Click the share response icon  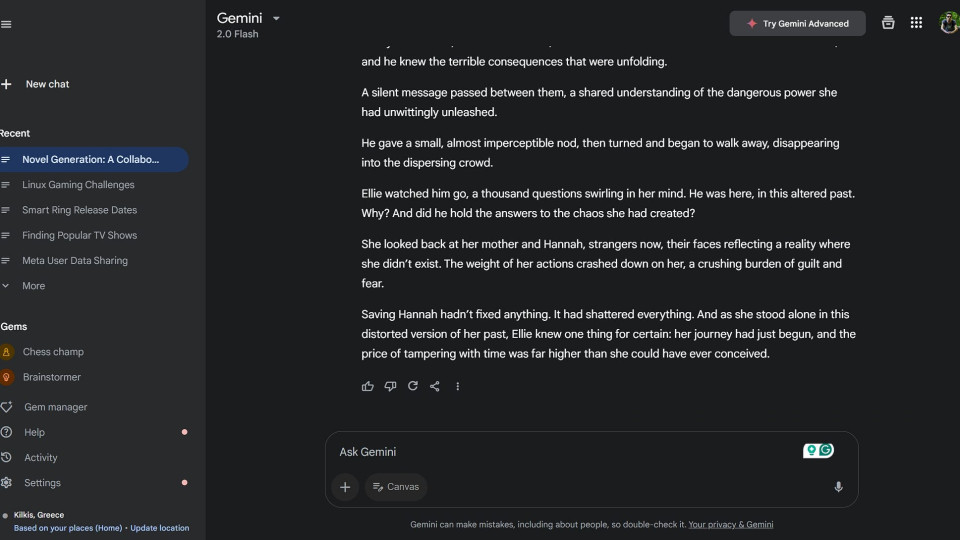tap(435, 386)
